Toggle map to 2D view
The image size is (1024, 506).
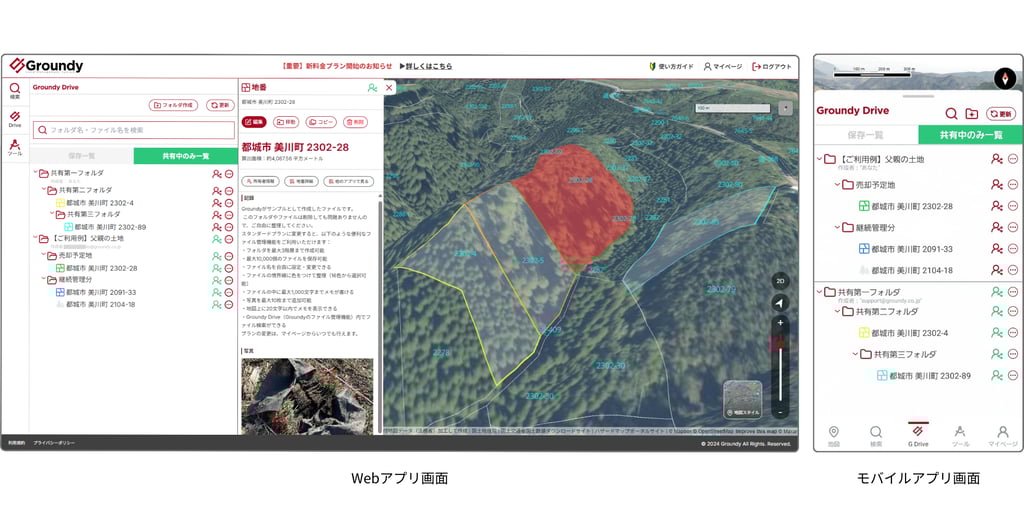click(780, 281)
